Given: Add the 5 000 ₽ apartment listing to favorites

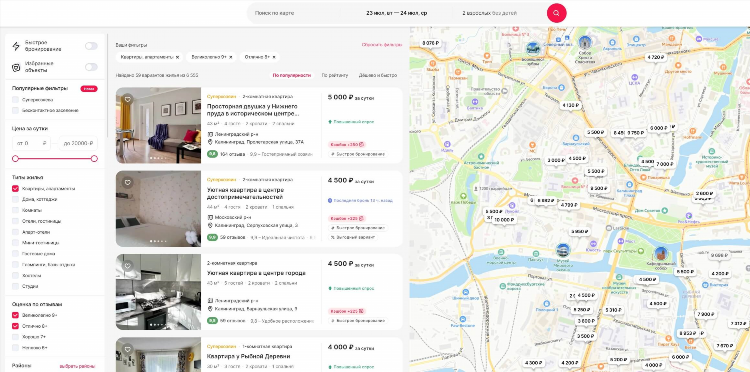Looking at the screenshot, I should pos(127,99).
